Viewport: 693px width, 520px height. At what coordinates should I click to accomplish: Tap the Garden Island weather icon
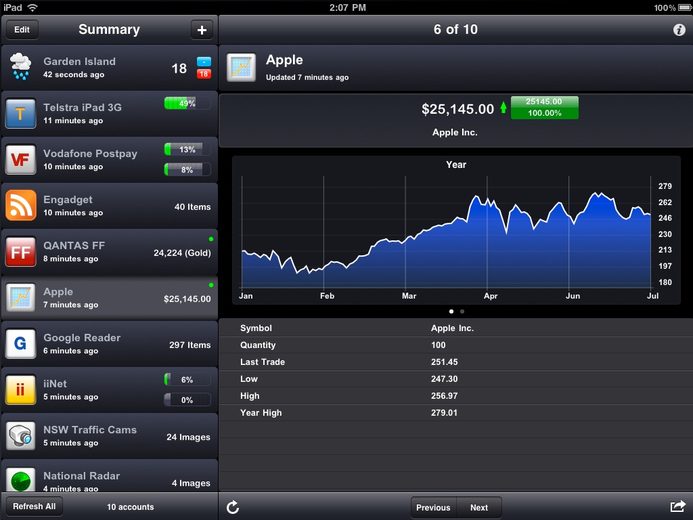21,67
